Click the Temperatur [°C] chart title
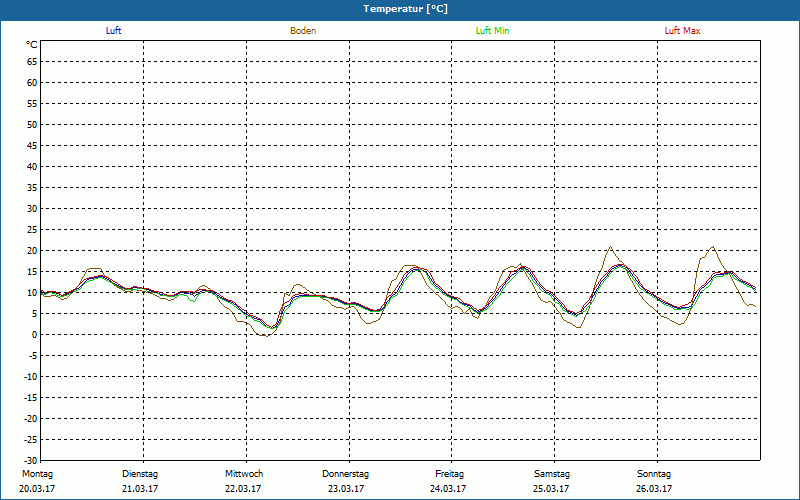The width and height of the screenshot is (800, 500). (406, 9)
